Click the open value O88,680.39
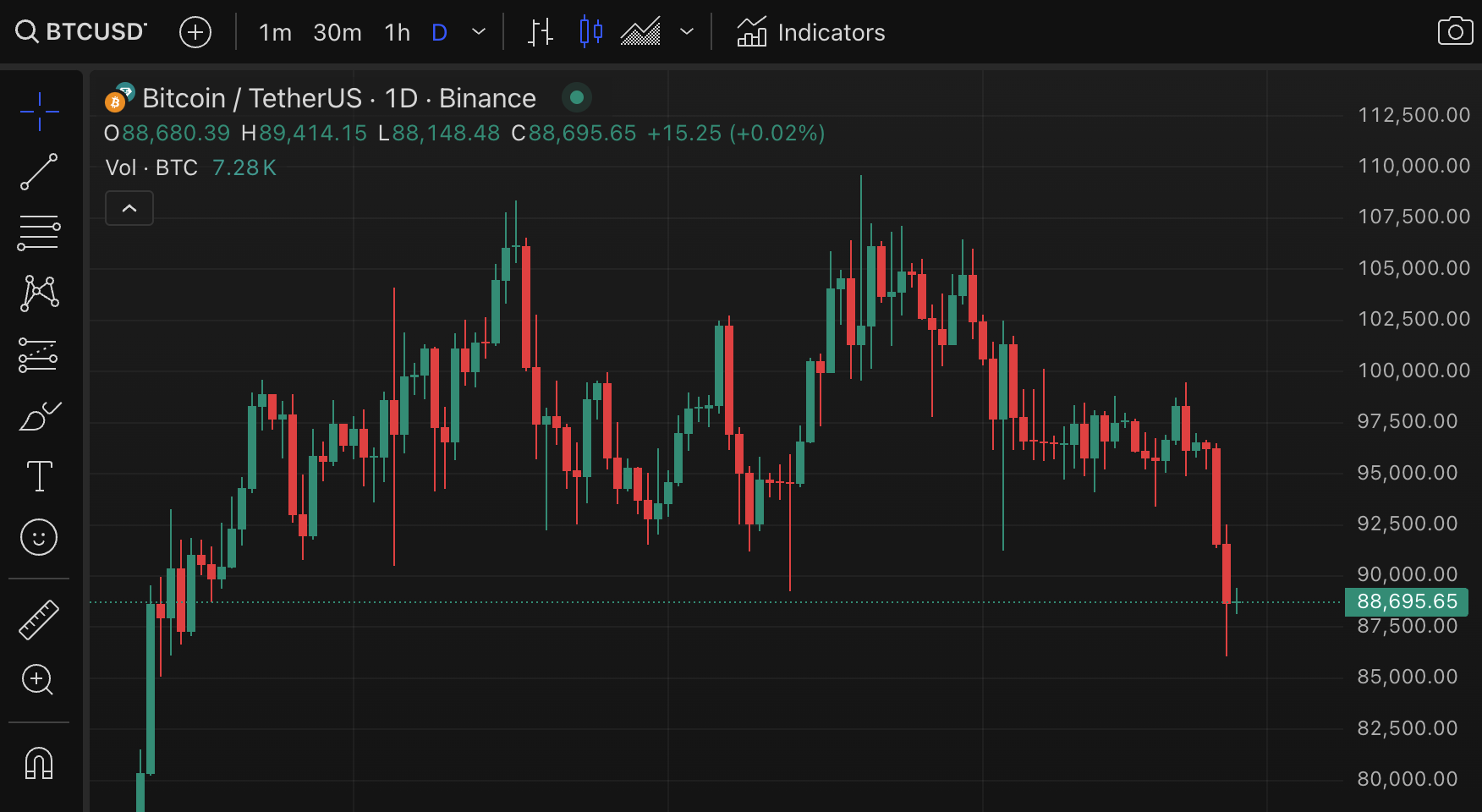The width and height of the screenshot is (1482, 812). pos(167,133)
